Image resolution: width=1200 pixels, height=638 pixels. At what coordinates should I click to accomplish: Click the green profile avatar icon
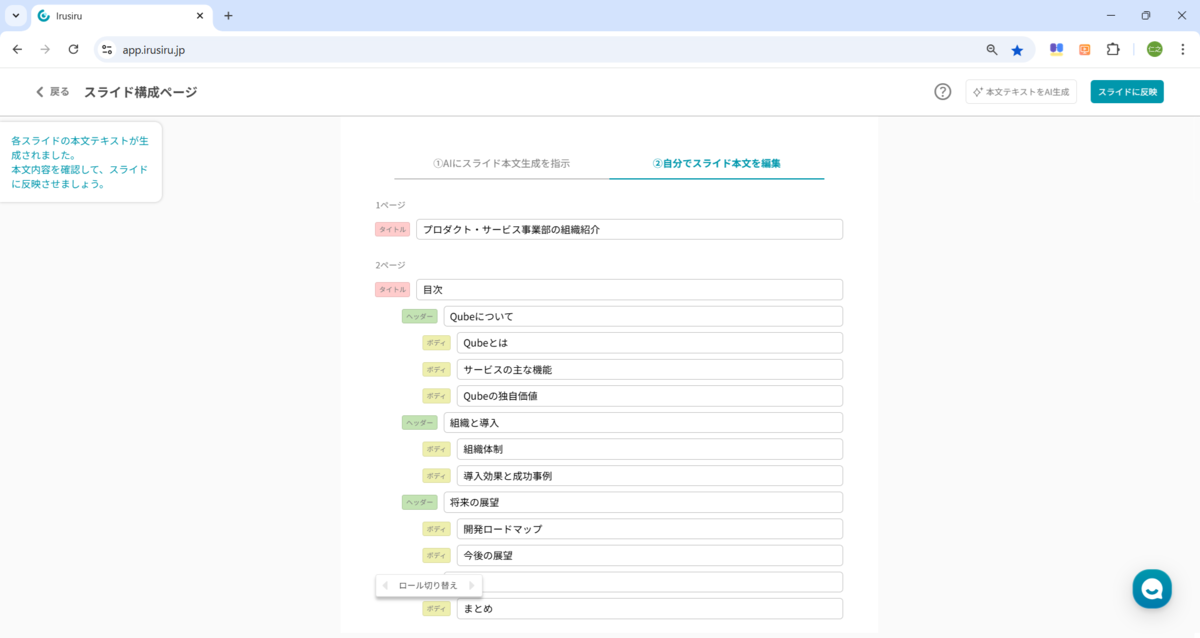pos(1155,49)
